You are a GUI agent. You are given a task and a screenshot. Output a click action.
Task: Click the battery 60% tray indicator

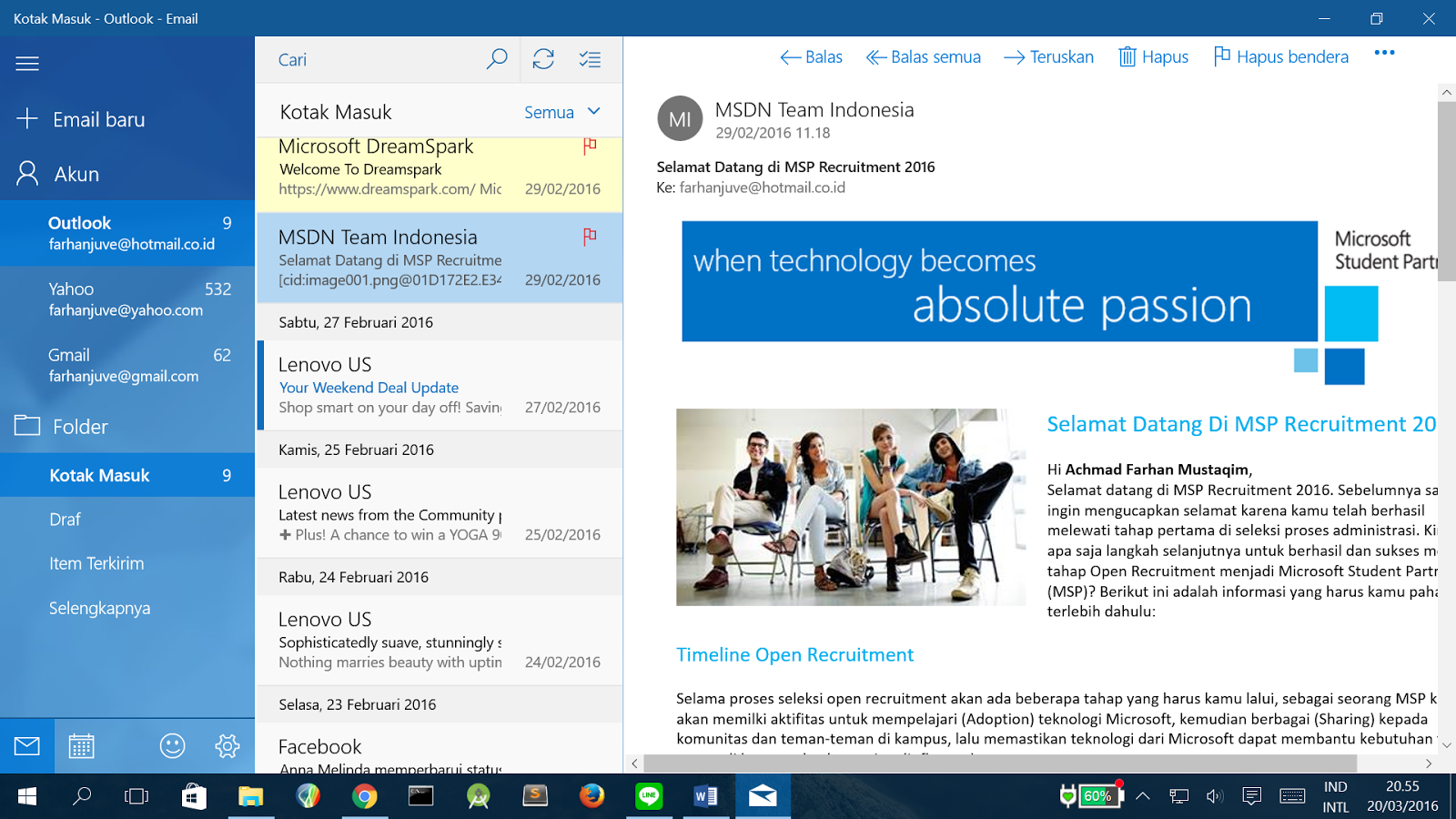(x=1091, y=796)
